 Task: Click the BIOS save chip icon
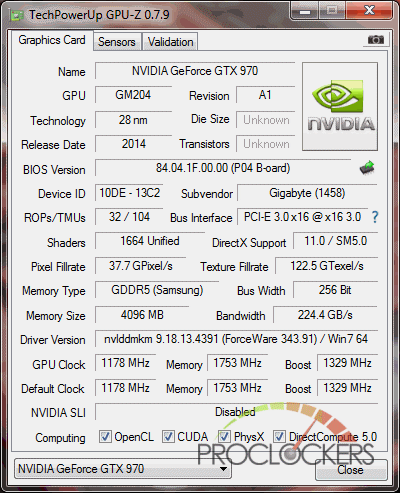tap(367, 168)
